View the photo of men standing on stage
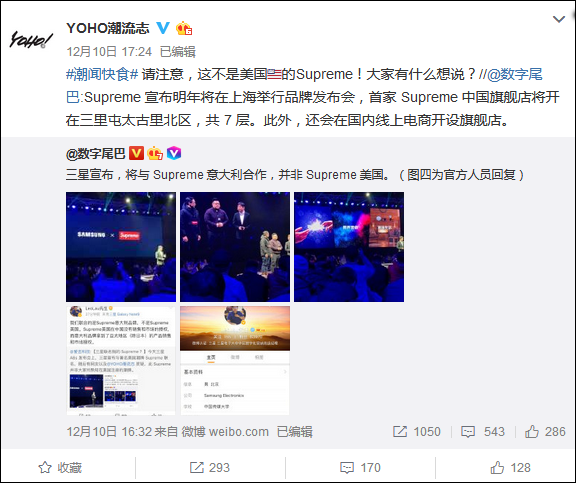This screenshot has width=576, height=483. point(235,247)
